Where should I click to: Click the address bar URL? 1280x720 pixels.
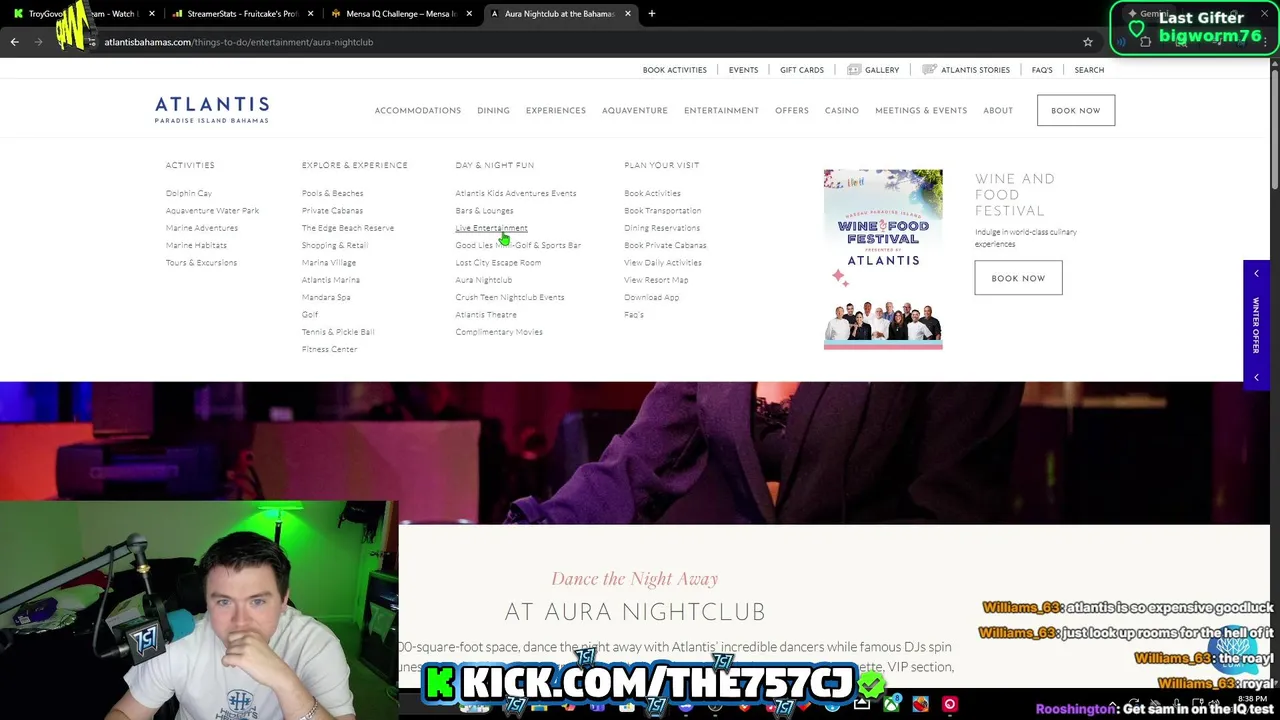[238, 42]
